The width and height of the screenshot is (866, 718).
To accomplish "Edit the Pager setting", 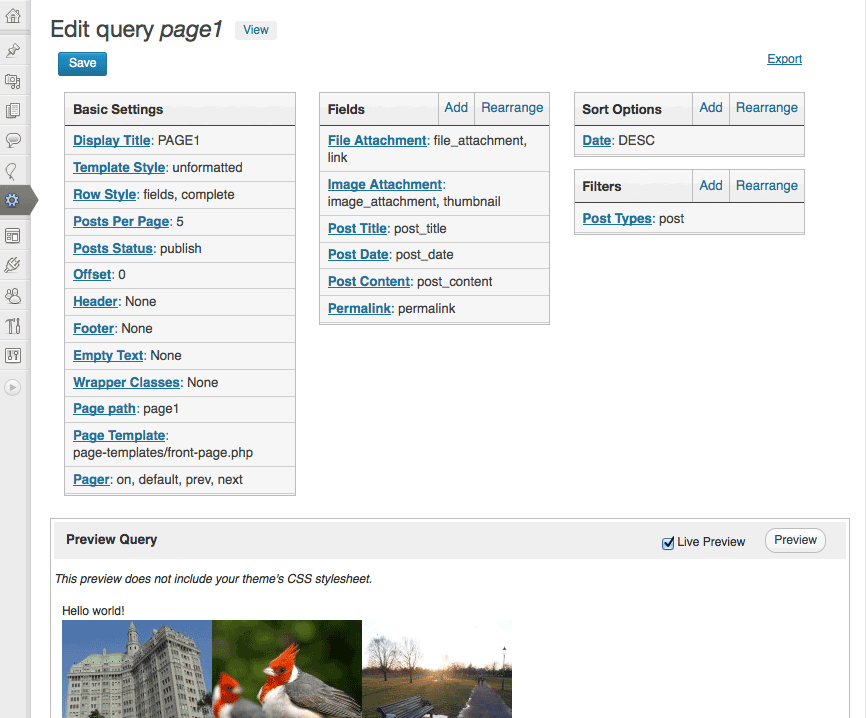I will tap(91, 479).
